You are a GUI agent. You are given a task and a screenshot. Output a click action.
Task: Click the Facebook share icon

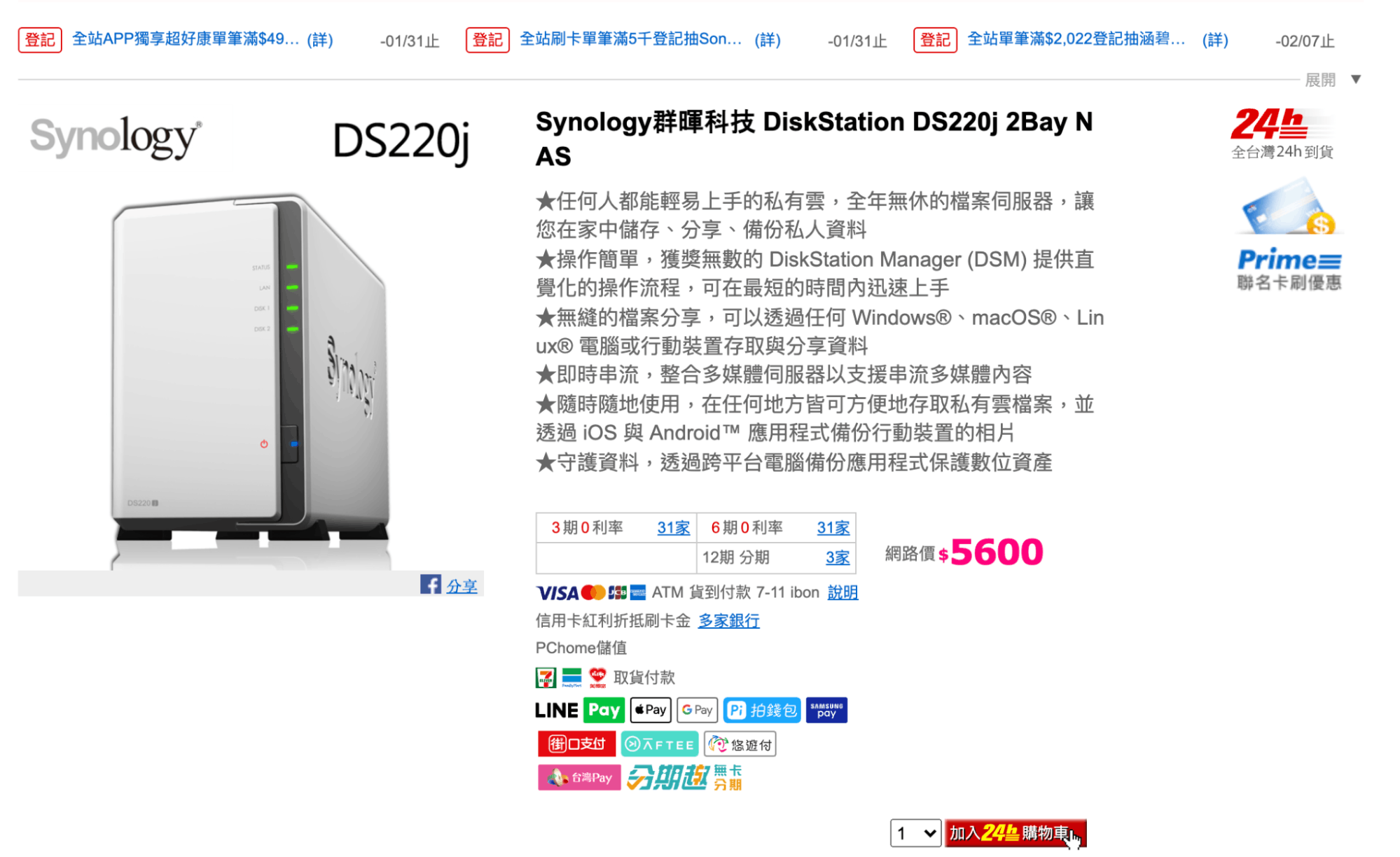(430, 585)
